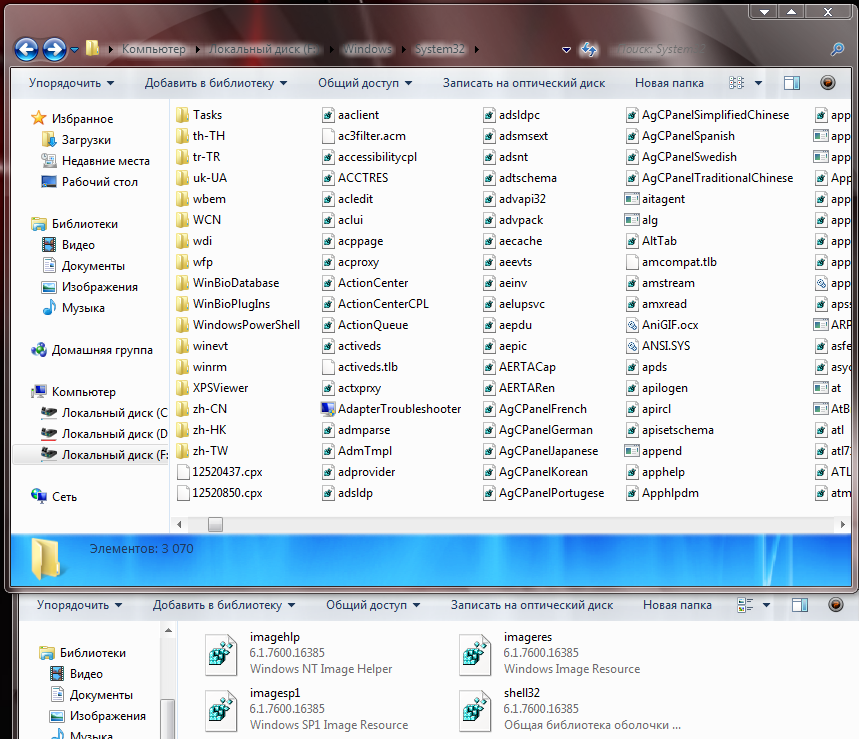Open Добавить в библиотеку dropdown in background window

(224, 605)
